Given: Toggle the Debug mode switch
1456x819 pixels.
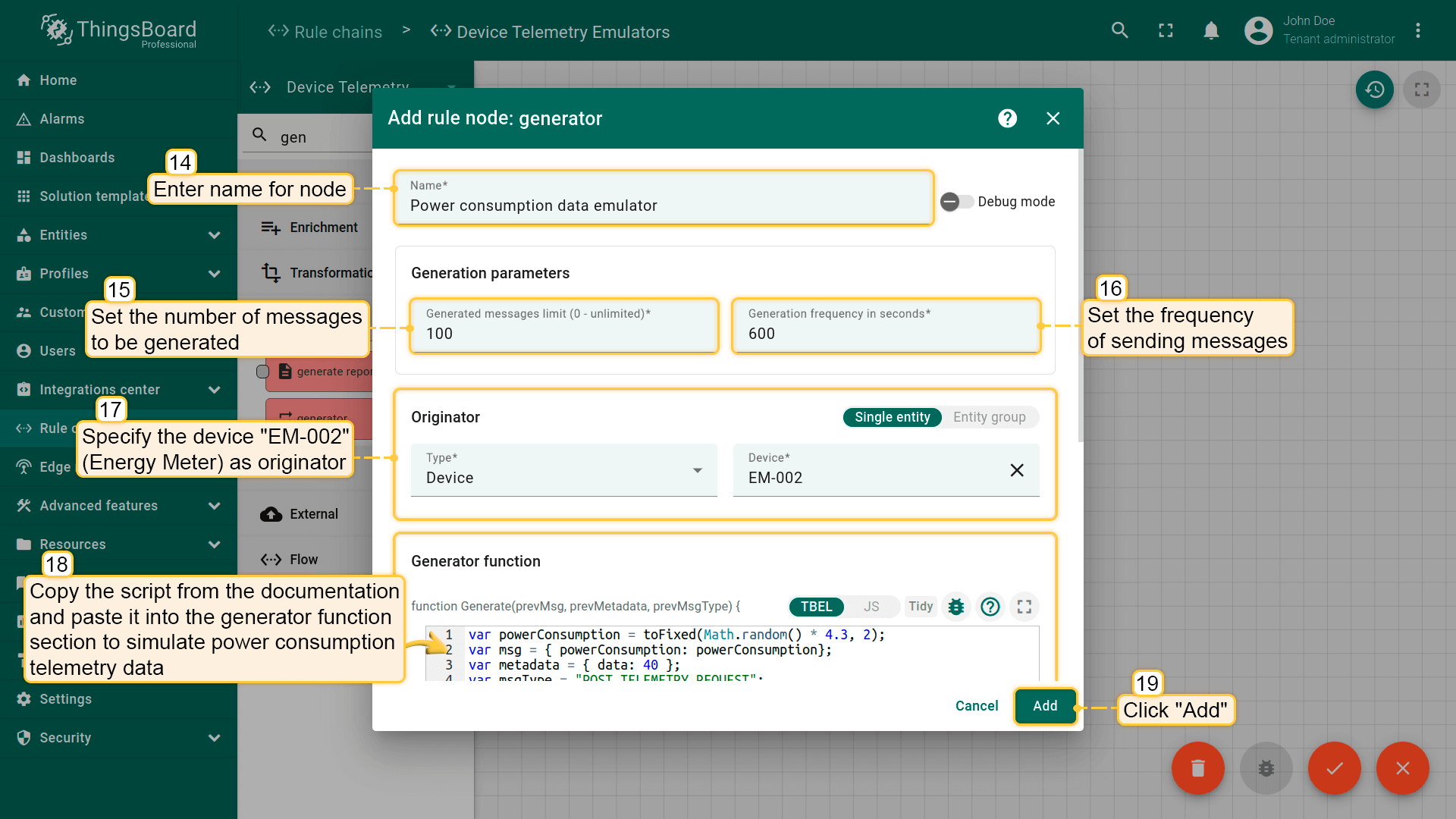Looking at the screenshot, I should (x=957, y=202).
